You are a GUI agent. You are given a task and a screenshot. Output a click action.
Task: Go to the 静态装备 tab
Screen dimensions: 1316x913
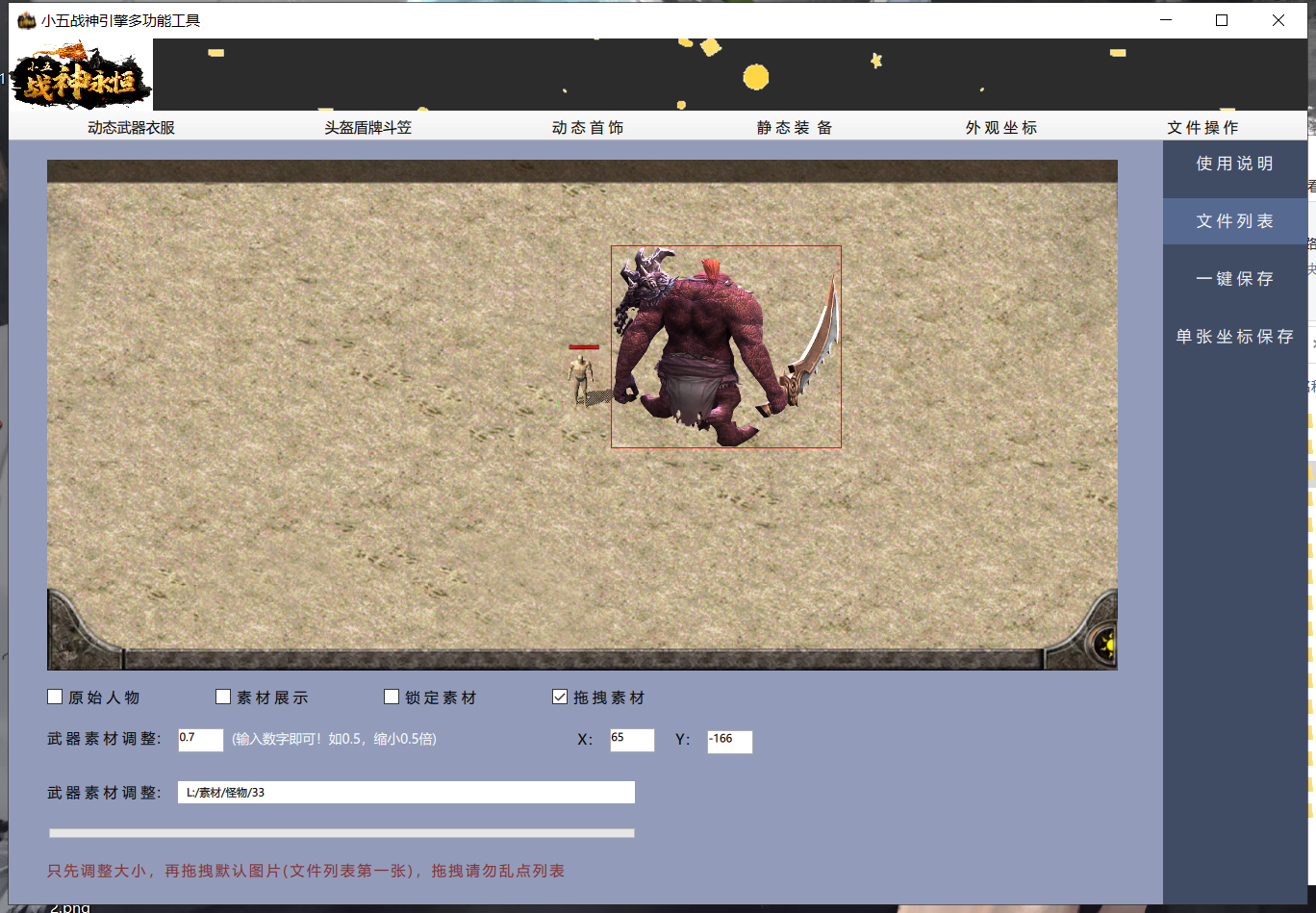tap(795, 127)
